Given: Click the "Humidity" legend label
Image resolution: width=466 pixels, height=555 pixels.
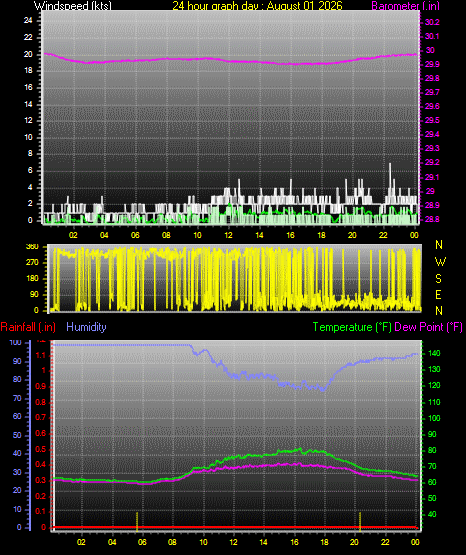Looking at the screenshot, I should pyautogui.click(x=86, y=327).
